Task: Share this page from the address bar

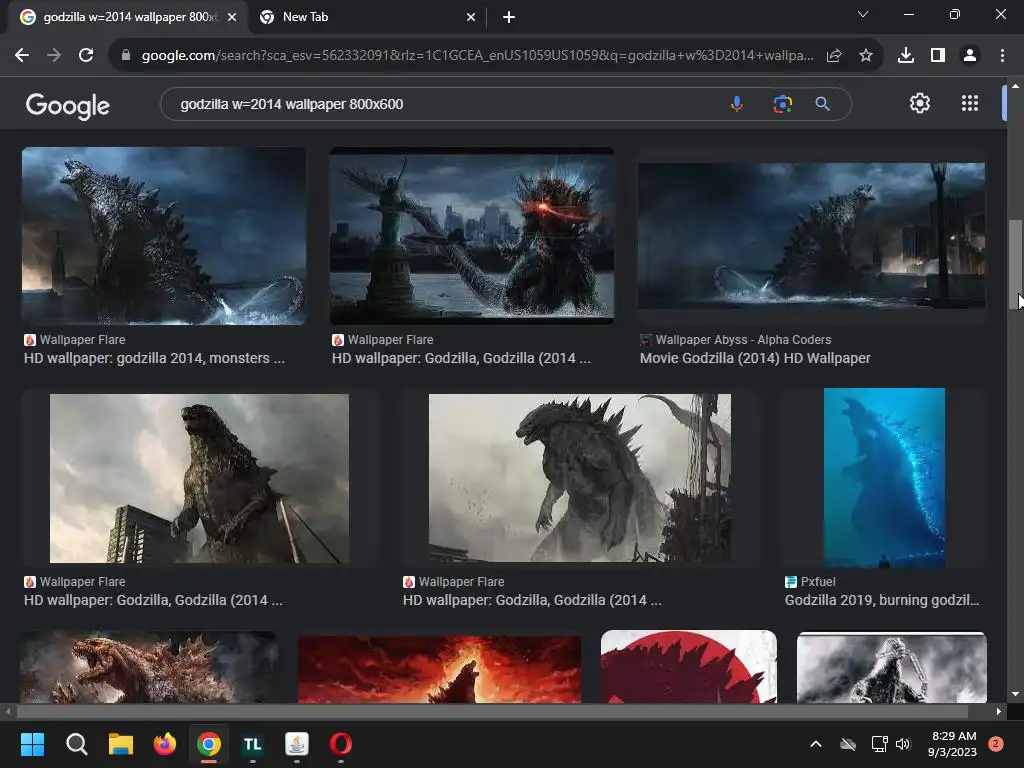Action: click(834, 56)
